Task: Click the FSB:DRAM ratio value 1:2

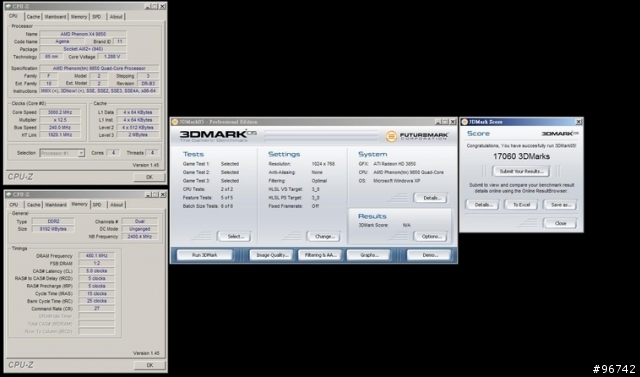Action: (x=96, y=264)
